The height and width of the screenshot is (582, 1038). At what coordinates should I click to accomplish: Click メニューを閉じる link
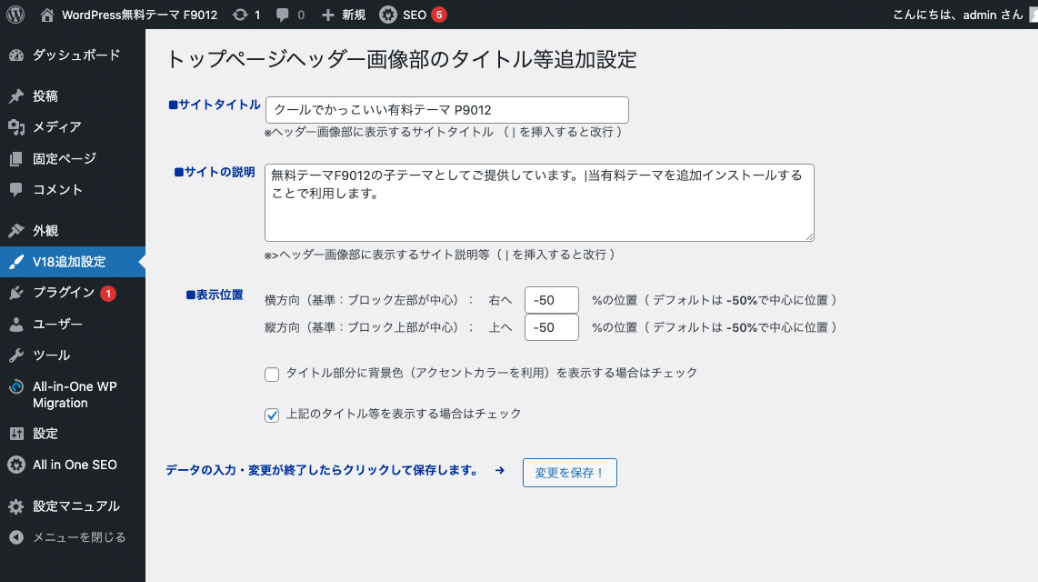pos(79,538)
